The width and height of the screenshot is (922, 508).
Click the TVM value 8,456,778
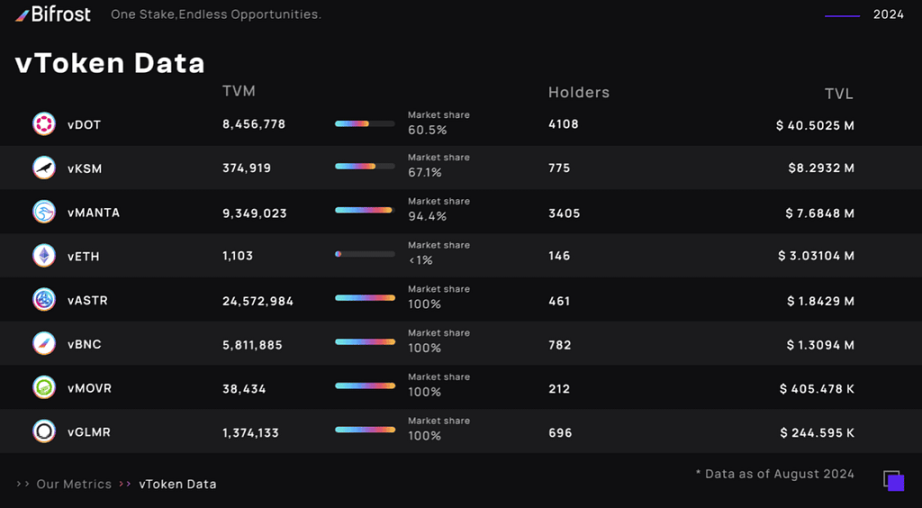click(x=254, y=125)
